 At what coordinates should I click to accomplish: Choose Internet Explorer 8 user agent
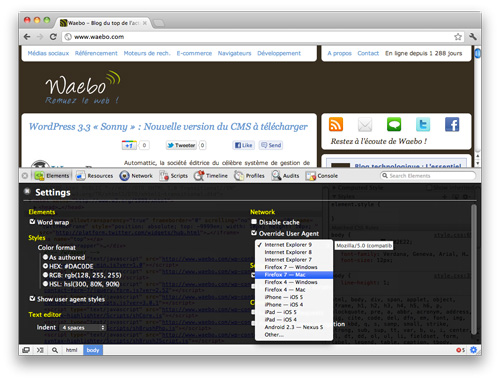pyautogui.click(x=294, y=252)
